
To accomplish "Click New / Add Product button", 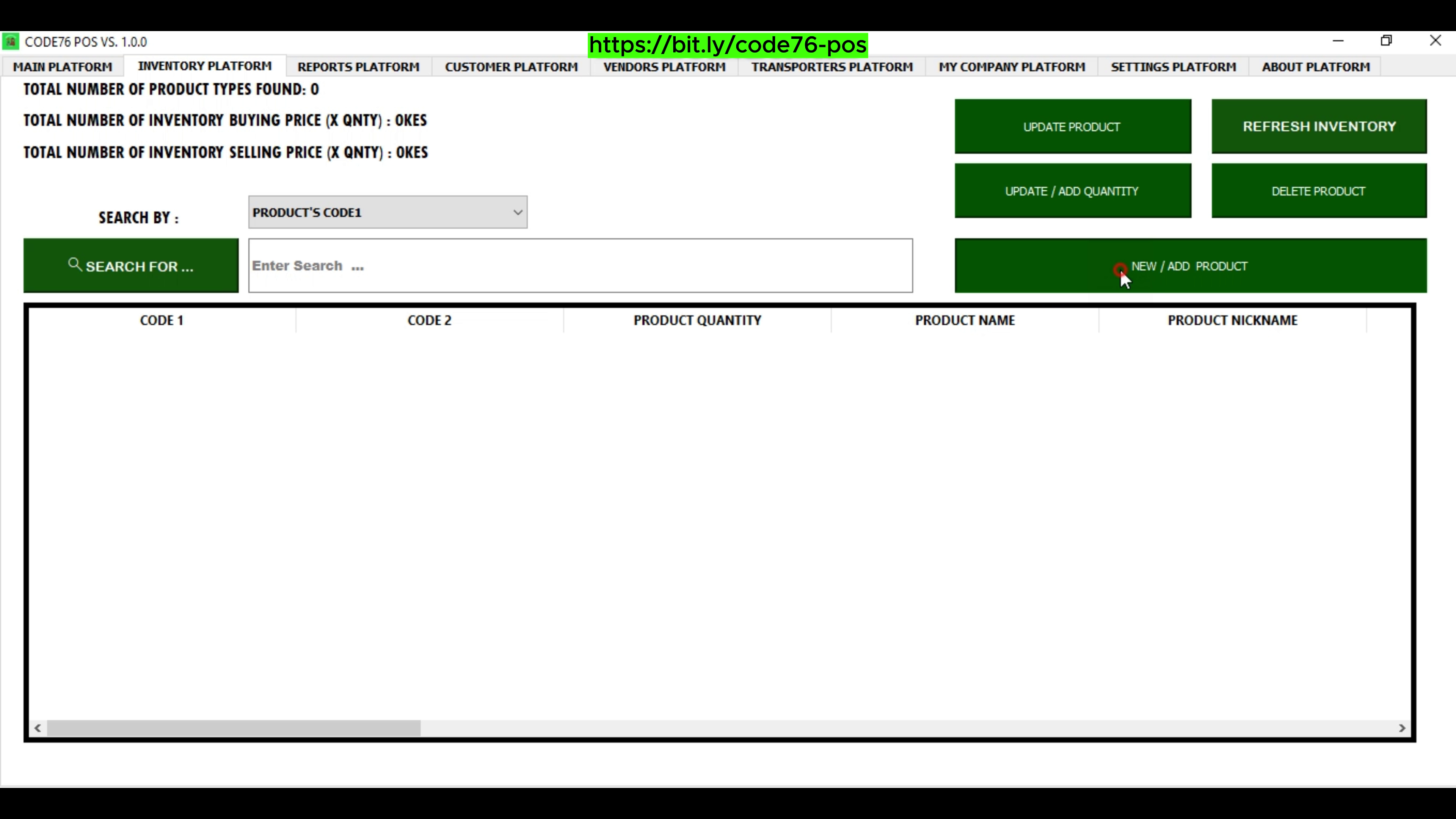I will [1190, 266].
